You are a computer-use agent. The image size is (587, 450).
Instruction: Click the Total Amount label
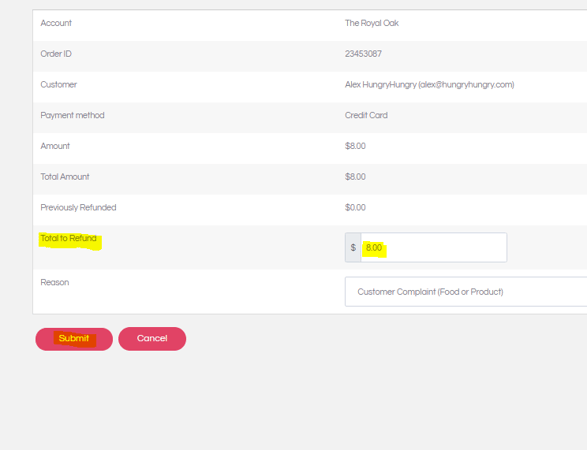65,177
